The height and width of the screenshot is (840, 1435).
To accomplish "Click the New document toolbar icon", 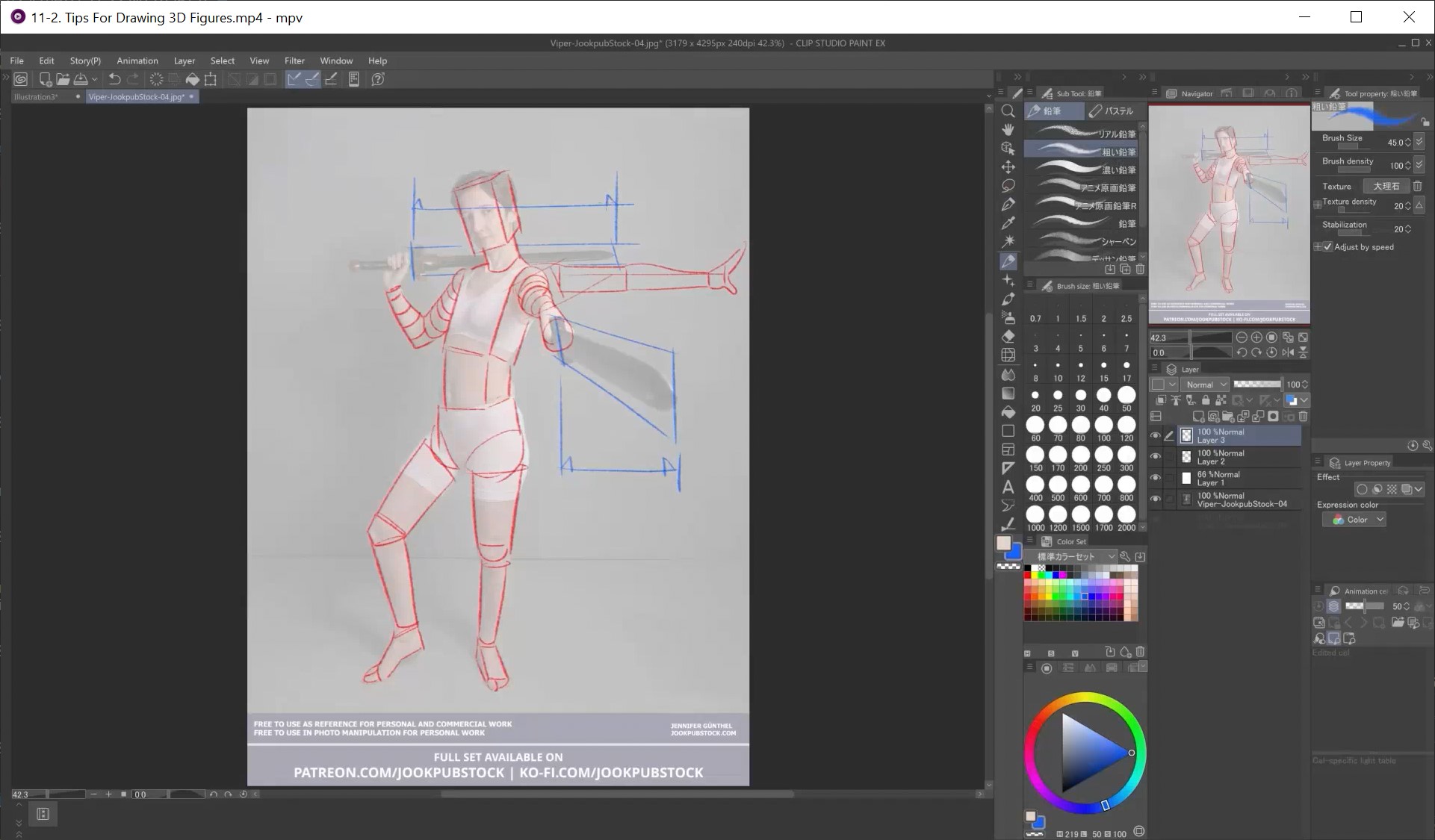I will (46, 79).
